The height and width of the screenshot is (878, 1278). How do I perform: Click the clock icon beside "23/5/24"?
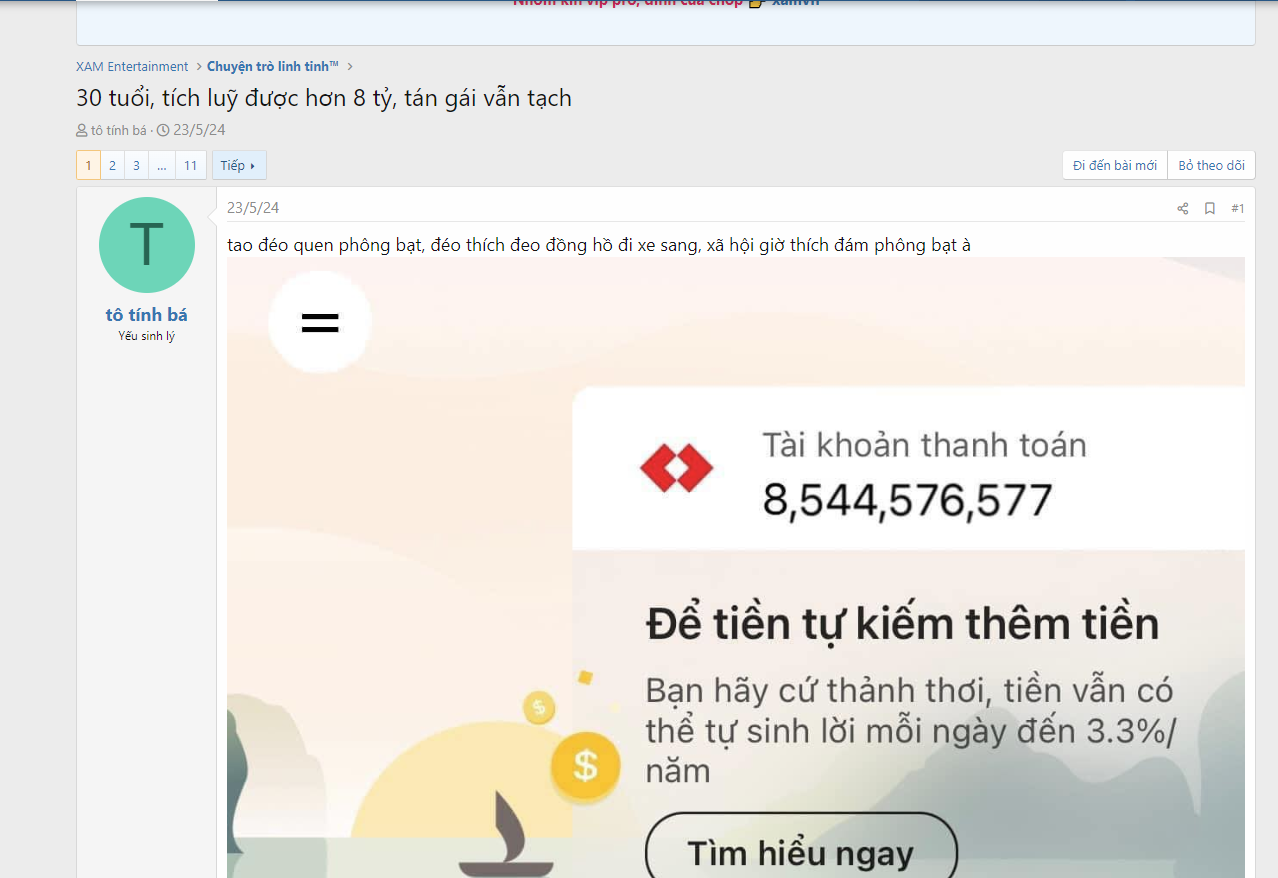pos(162,129)
